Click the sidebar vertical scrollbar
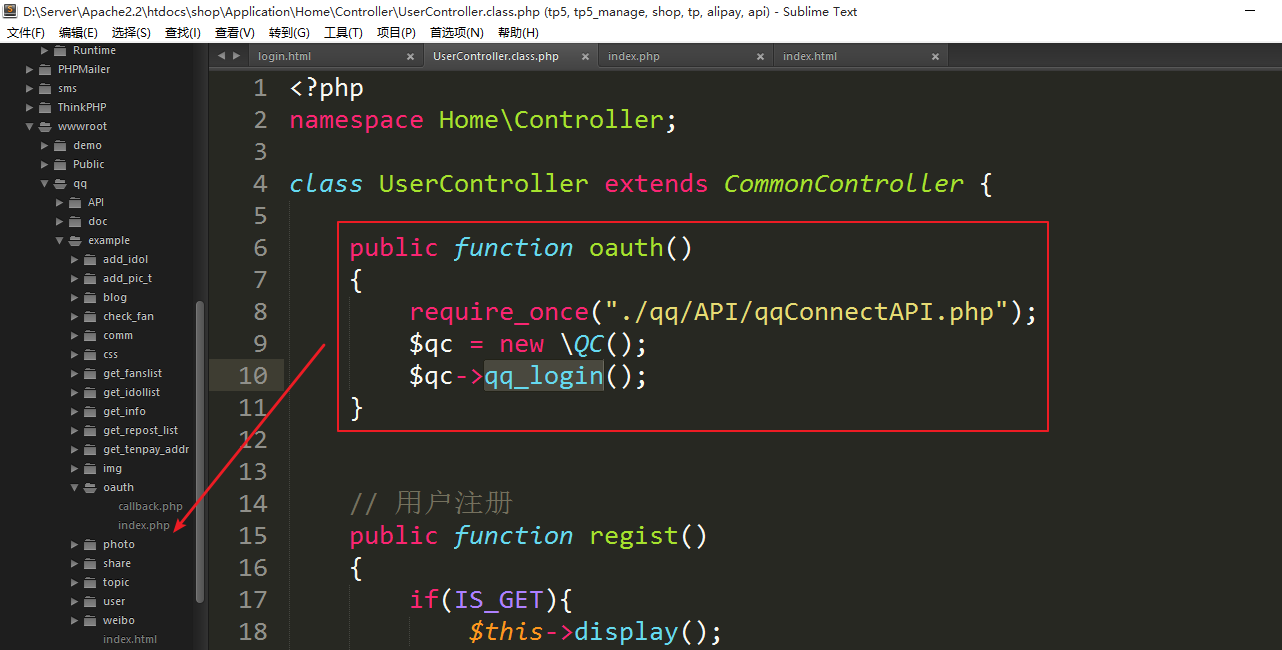Viewport: 1282px width, 650px height. click(200, 450)
